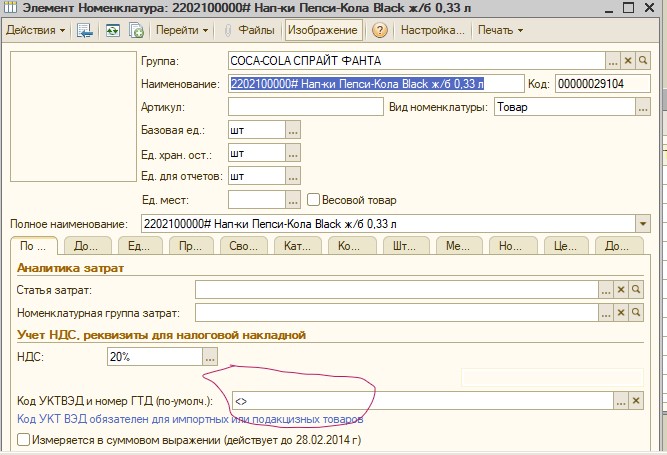Open Вид номенклатуры selection button
The height and width of the screenshot is (455, 667).
pos(643,107)
